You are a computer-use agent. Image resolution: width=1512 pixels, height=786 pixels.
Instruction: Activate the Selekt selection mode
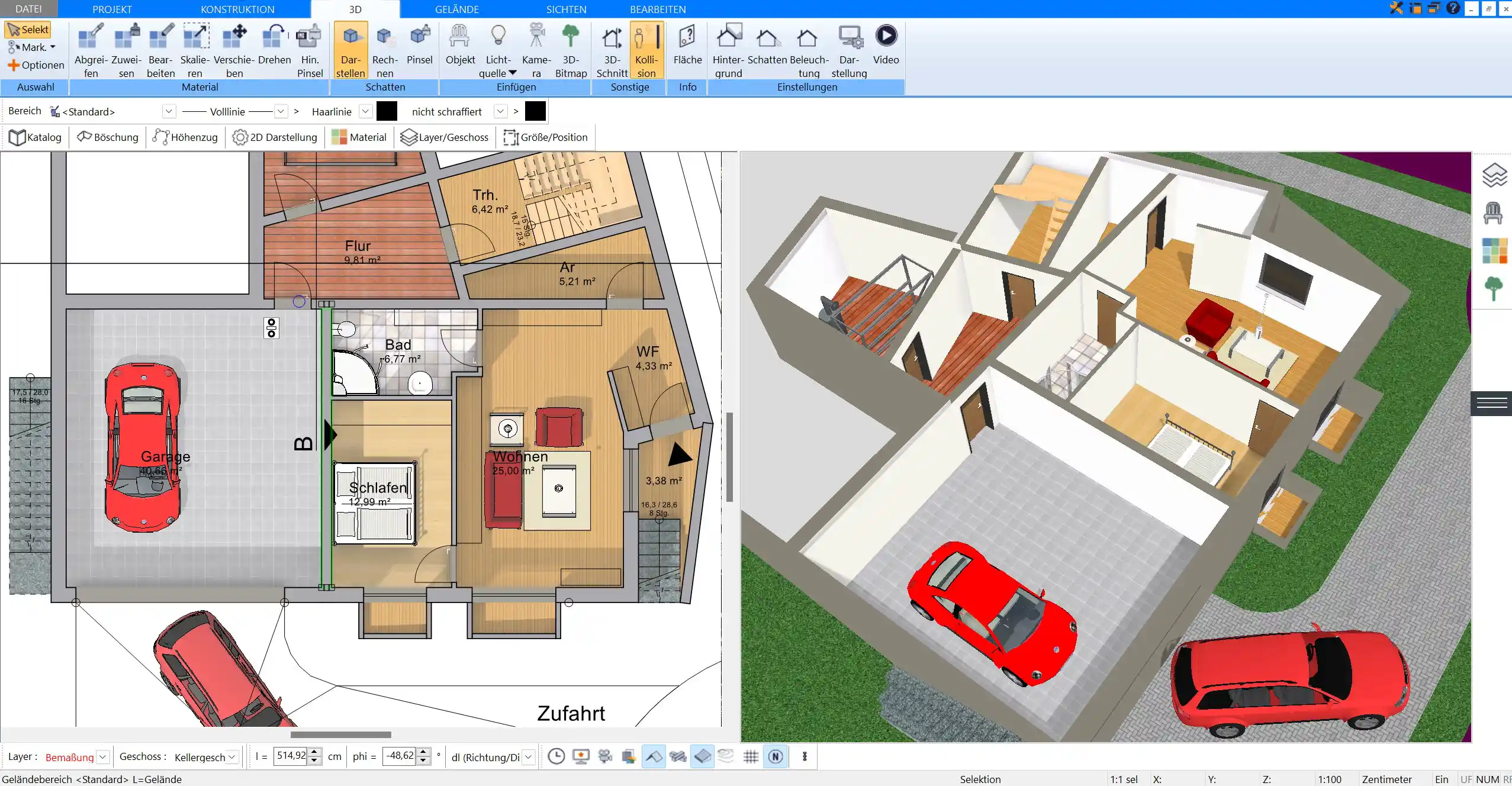pyautogui.click(x=28, y=30)
